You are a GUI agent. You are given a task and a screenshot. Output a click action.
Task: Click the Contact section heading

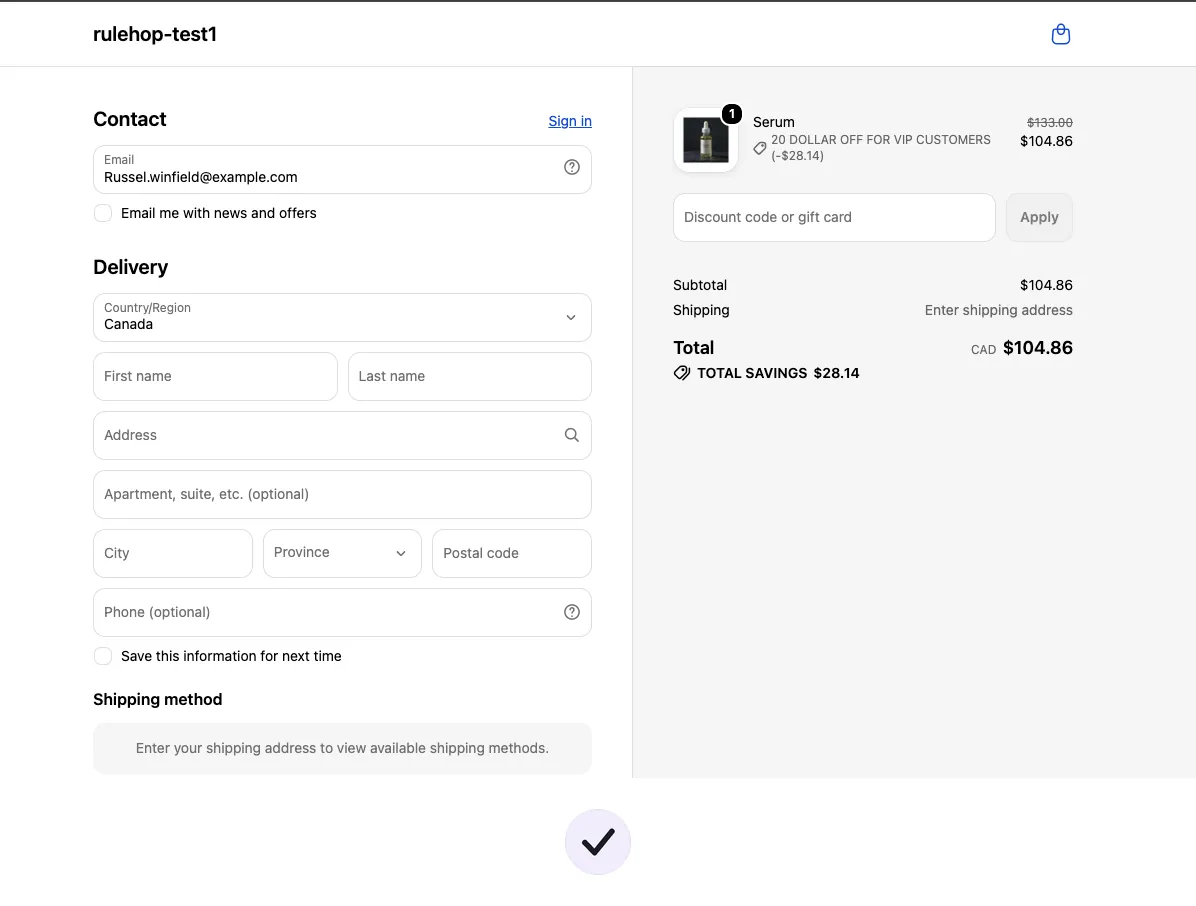pyautogui.click(x=130, y=119)
